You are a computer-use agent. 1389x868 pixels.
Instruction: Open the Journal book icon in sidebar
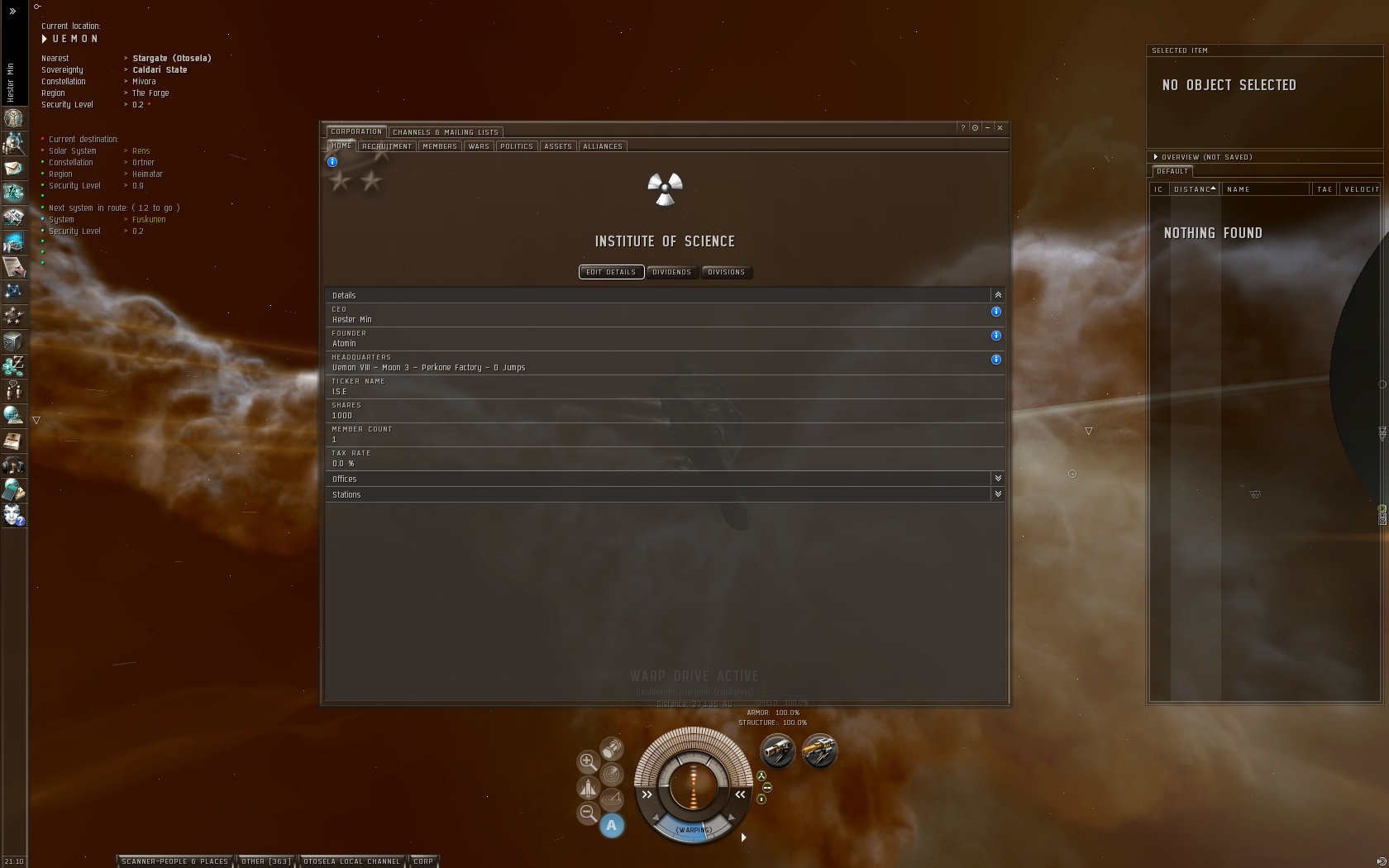point(13,440)
